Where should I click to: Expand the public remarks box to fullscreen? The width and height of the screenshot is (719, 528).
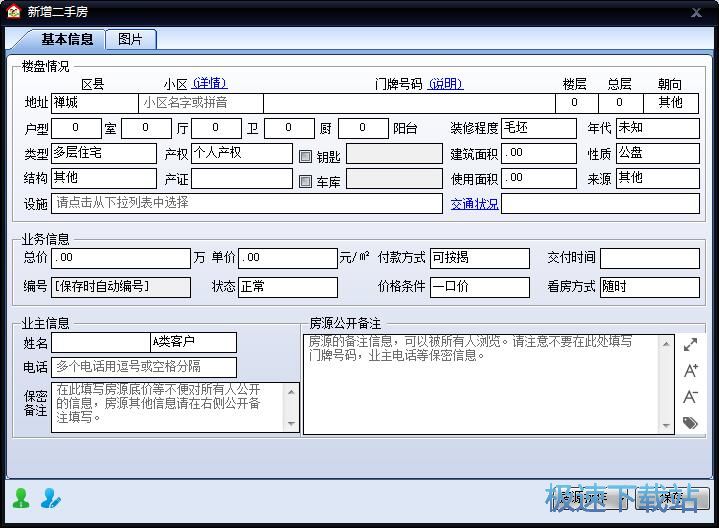(x=690, y=345)
